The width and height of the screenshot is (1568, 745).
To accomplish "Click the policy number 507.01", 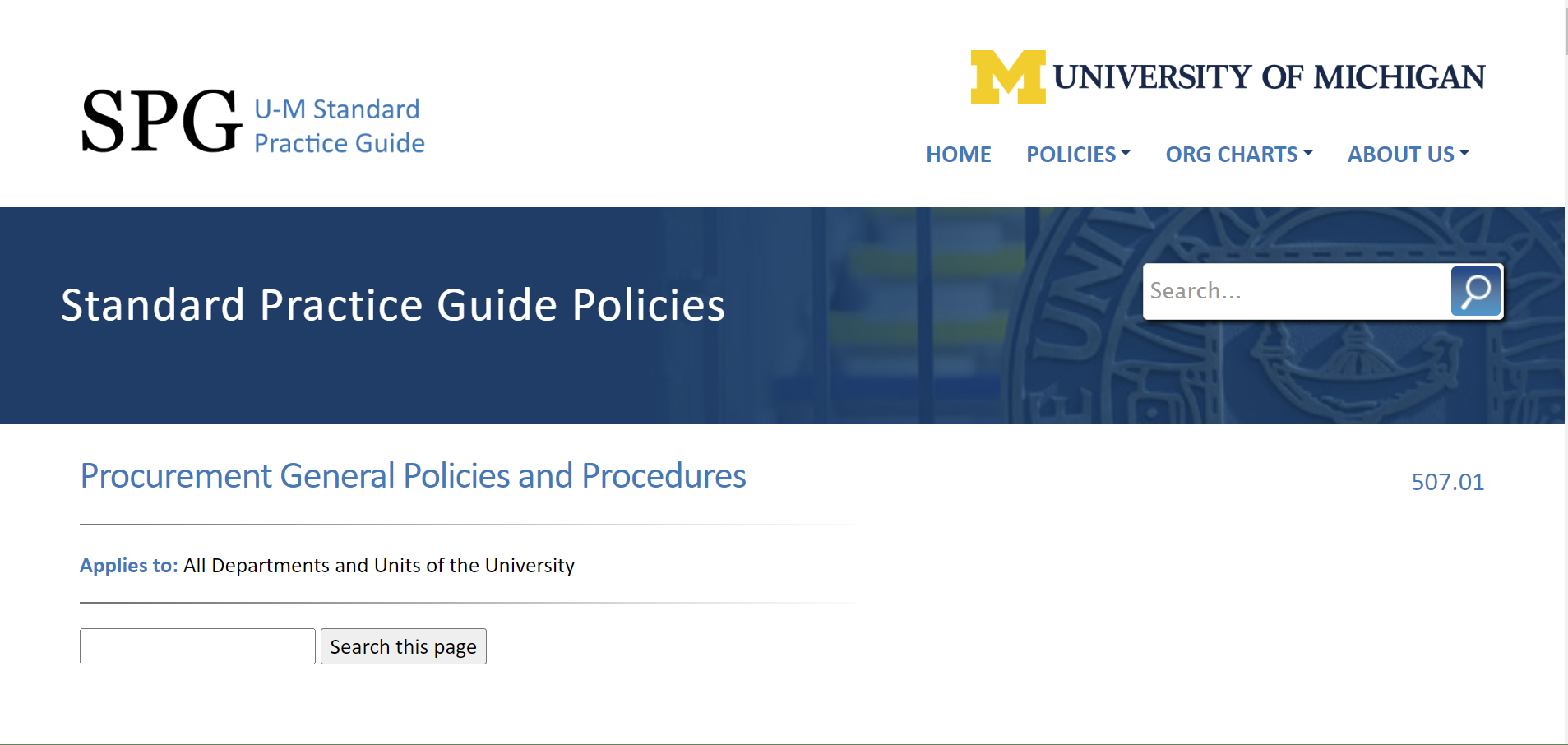I will coord(1448,483).
